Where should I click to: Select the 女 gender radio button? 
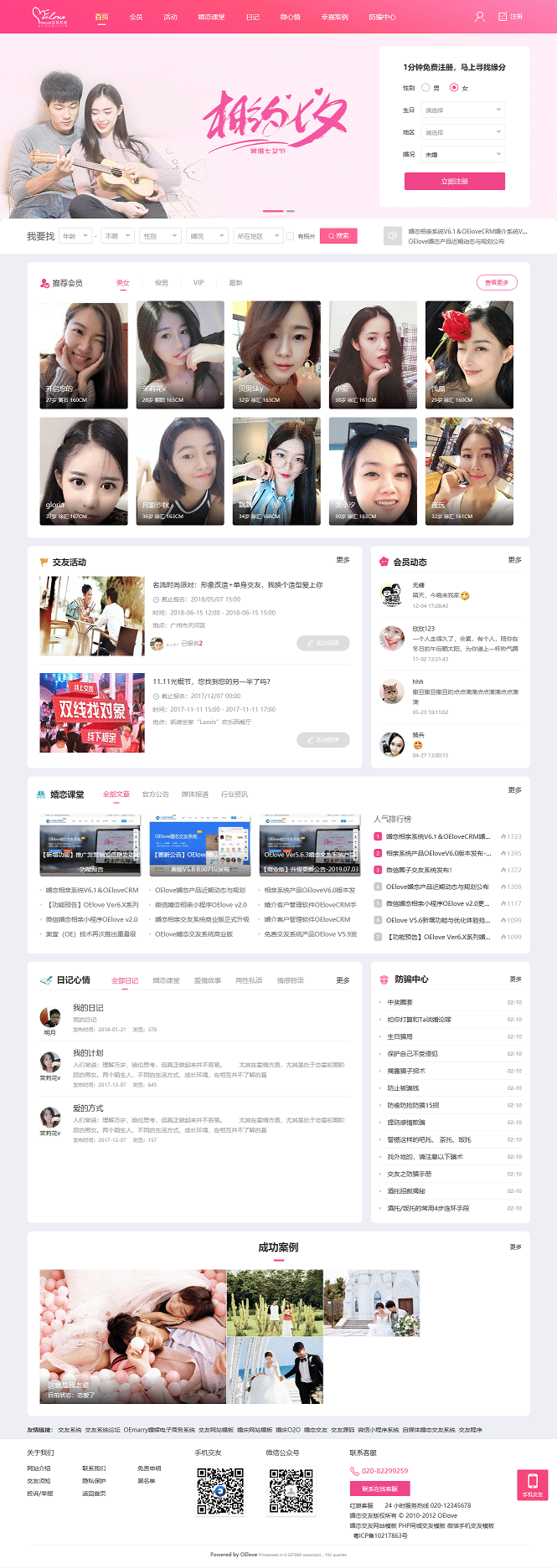[x=454, y=88]
